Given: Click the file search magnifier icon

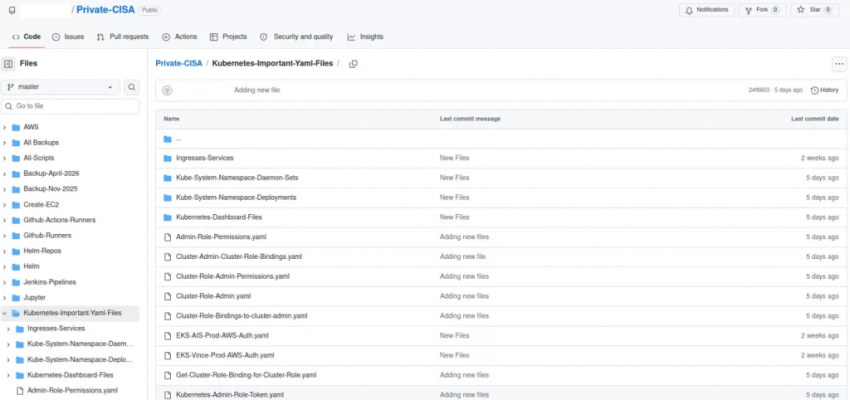Looking at the screenshot, I should click(x=131, y=87).
